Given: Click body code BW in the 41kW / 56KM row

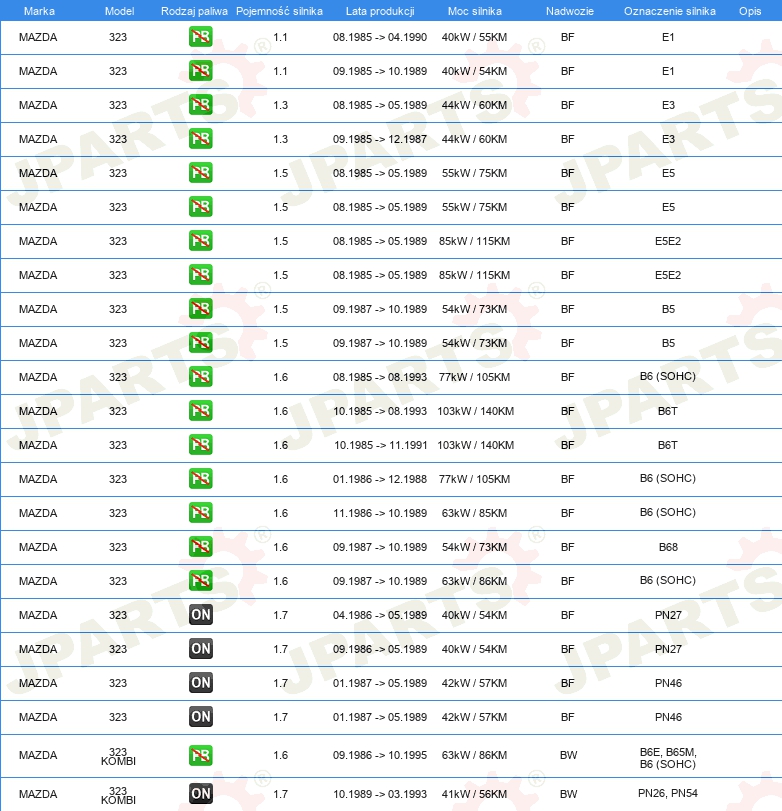Looking at the screenshot, I should (x=568, y=794).
